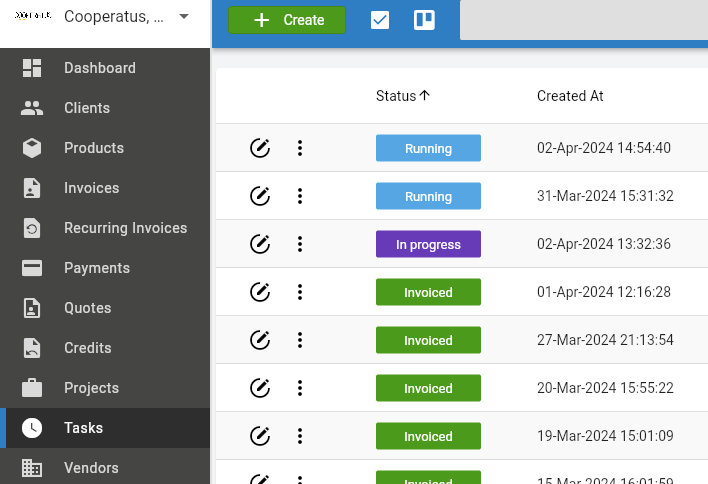This screenshot has width=708, height=484.
Task: Click date 01-Apr-2024 12:16:28
Action: (604, 292)
